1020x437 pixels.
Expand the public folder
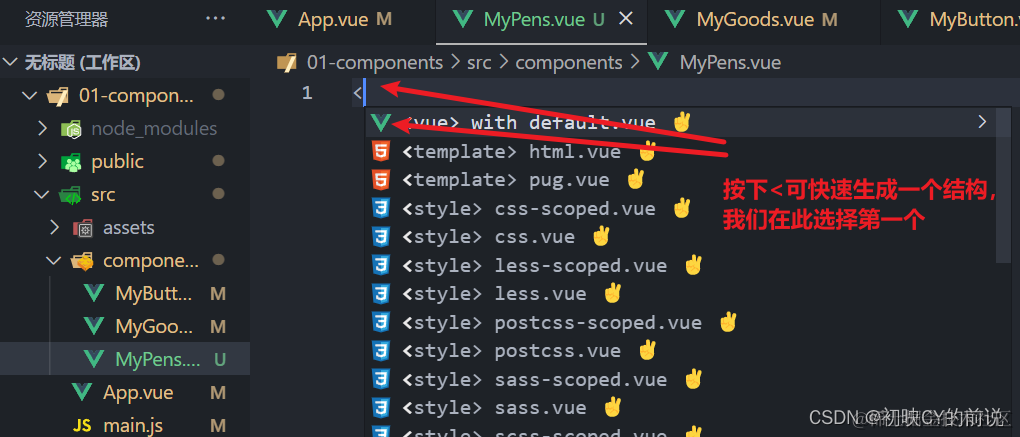coord(43,161)
